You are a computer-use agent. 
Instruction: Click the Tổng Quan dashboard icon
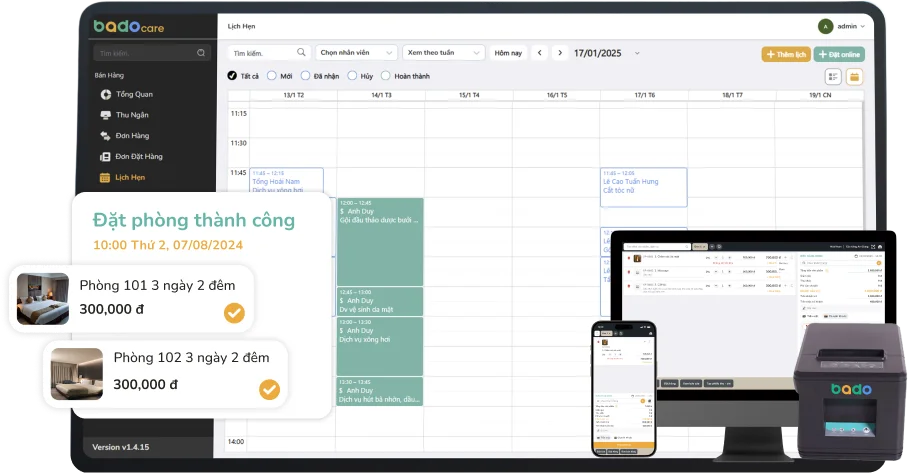106,94
